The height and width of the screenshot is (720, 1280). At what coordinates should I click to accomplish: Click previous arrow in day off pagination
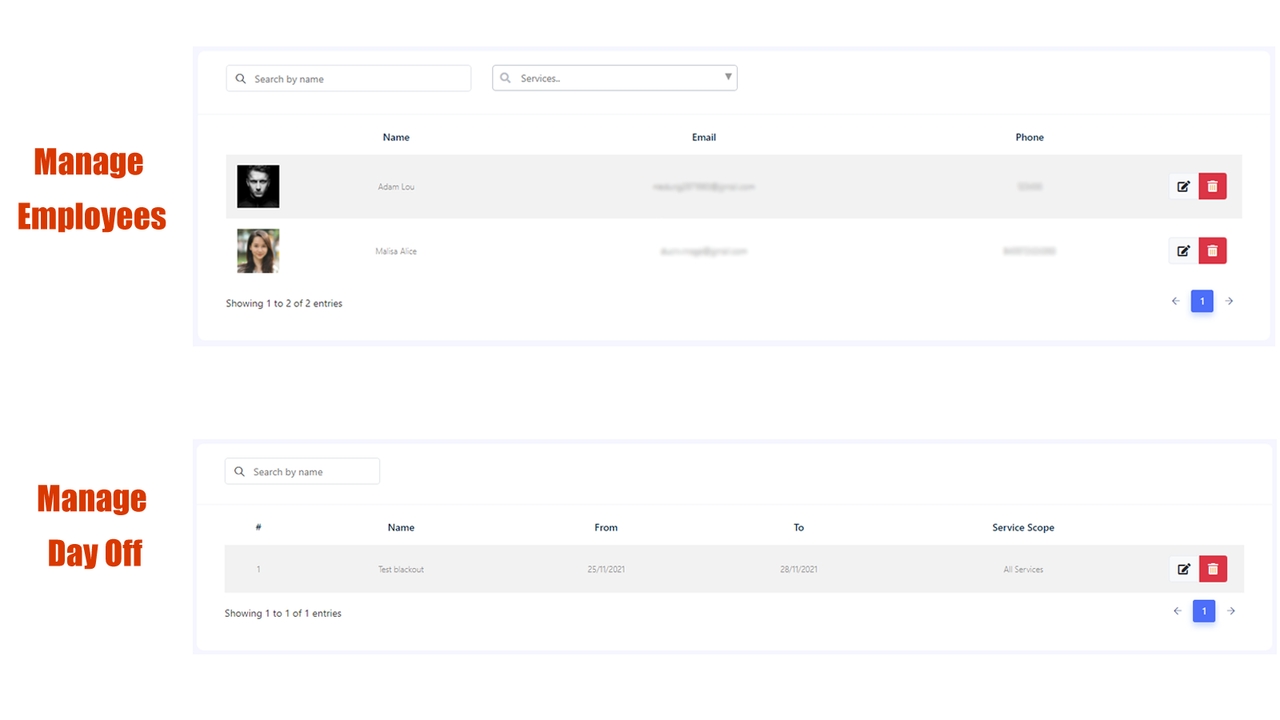point(1177,611)
